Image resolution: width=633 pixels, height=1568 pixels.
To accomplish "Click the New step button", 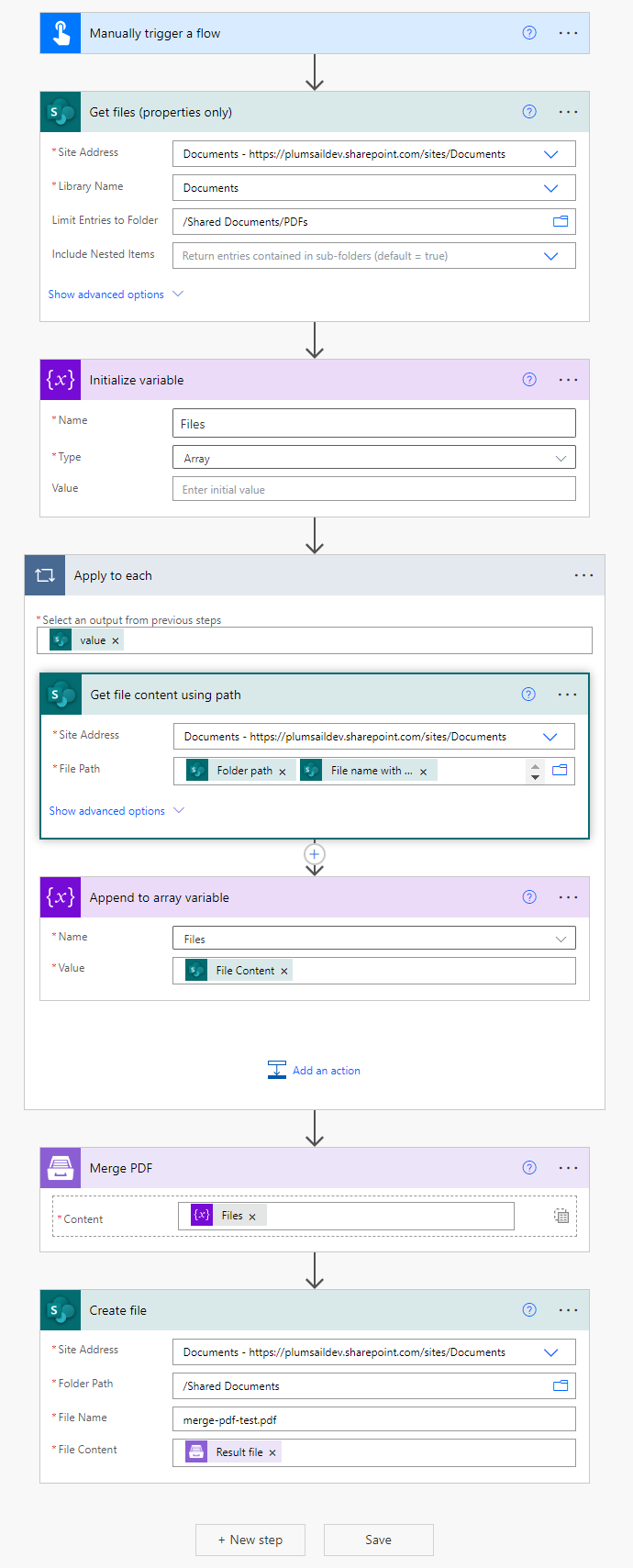I will [250, 1540].
